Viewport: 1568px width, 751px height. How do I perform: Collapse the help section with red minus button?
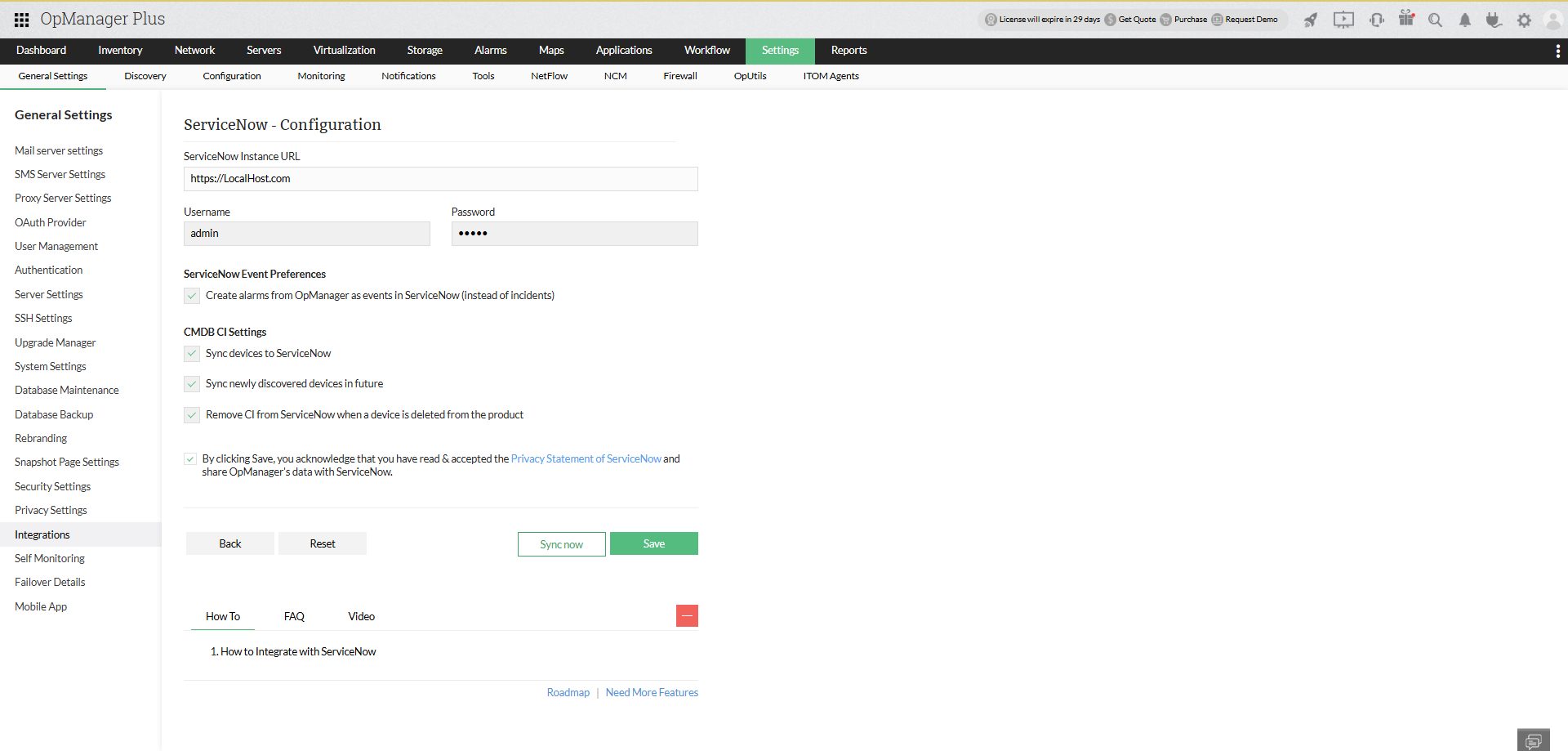point(687,615)
